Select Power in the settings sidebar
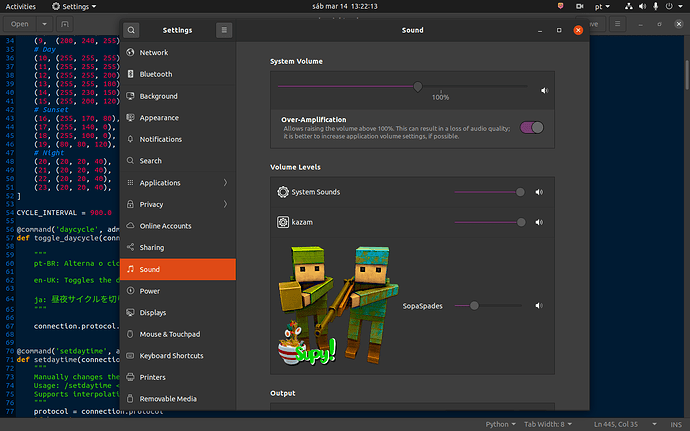Screen dimensions: 690x431 pyautogui.click(x=150, y=291)
